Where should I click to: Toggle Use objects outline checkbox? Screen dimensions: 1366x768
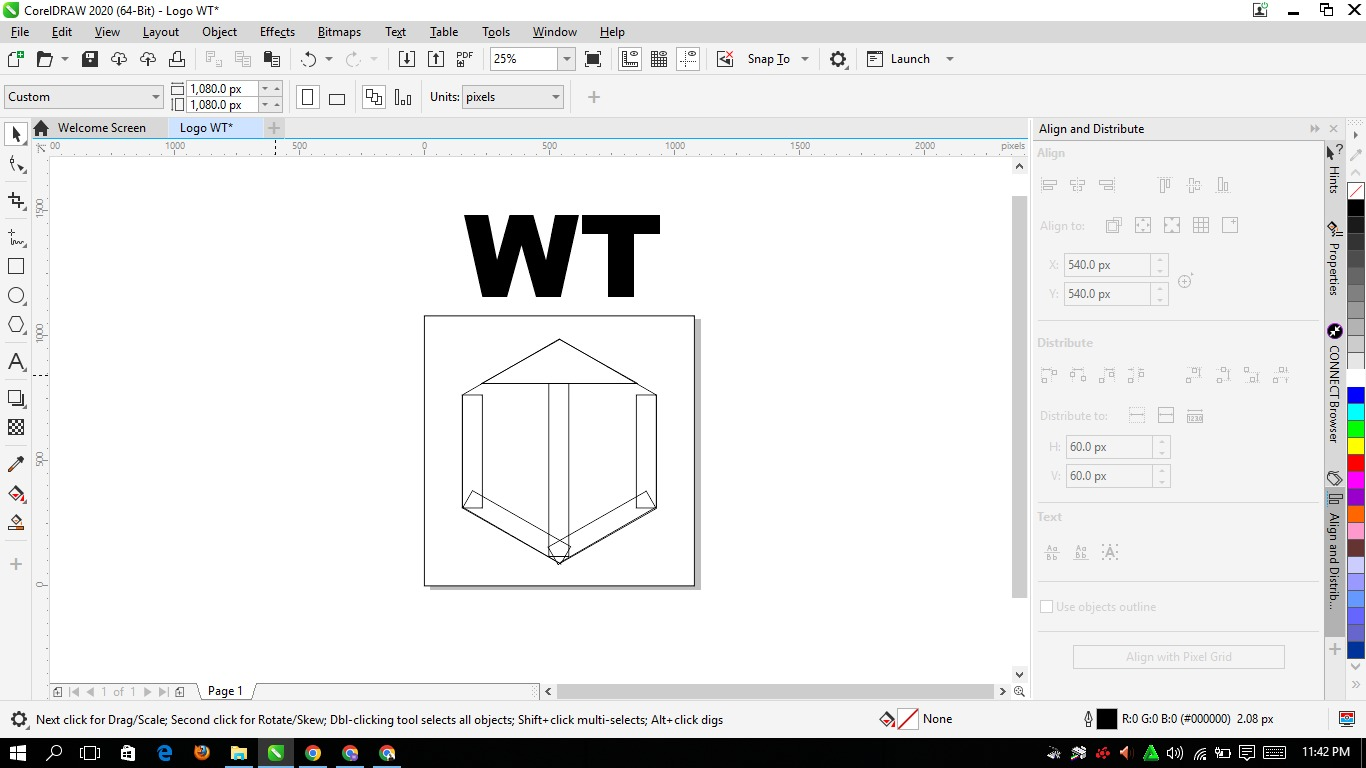tap(1046, 607)
